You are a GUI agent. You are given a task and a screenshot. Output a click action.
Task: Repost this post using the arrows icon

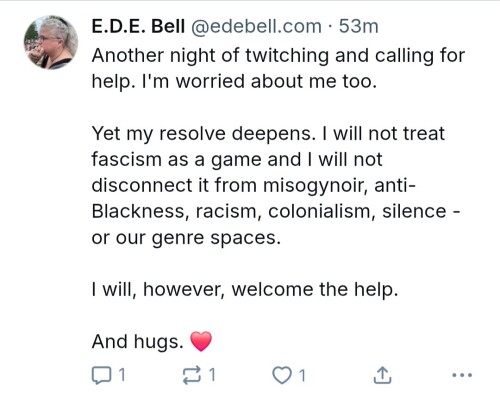pyautogui.click(x=192, y=375)
